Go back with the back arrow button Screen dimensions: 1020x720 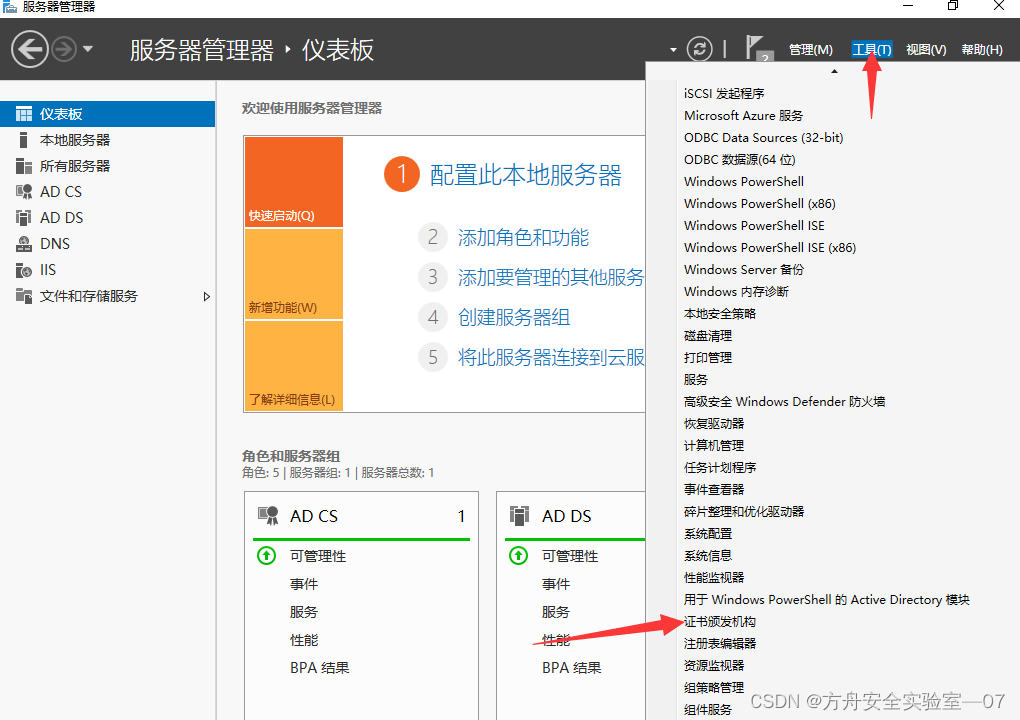tap(30, 49)
